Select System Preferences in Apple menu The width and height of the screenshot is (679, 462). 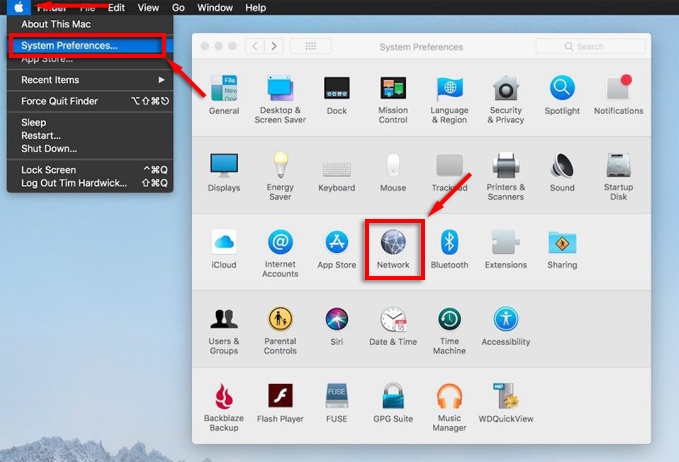point(69,45)
